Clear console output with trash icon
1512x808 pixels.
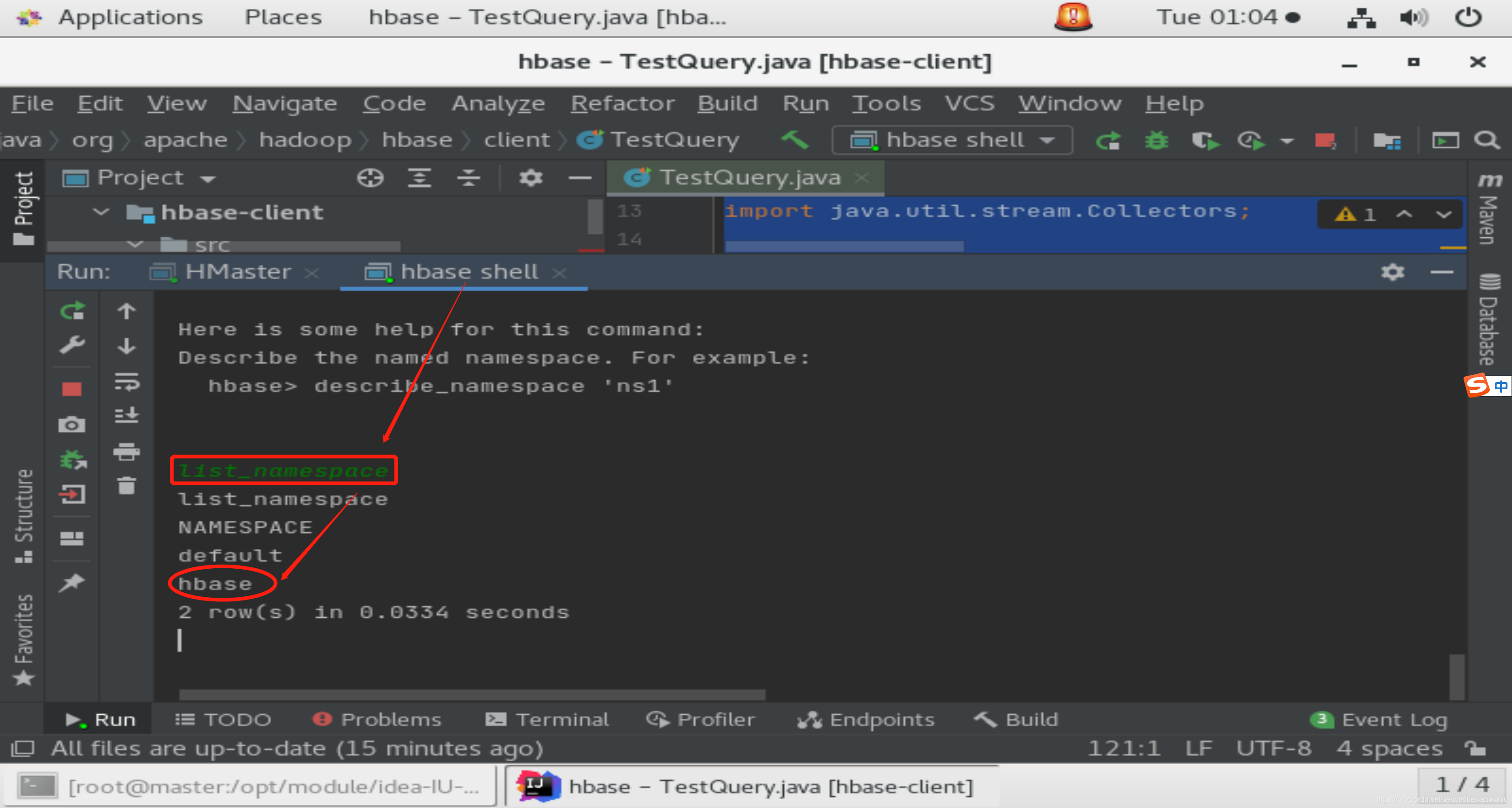tap(126, 486)
